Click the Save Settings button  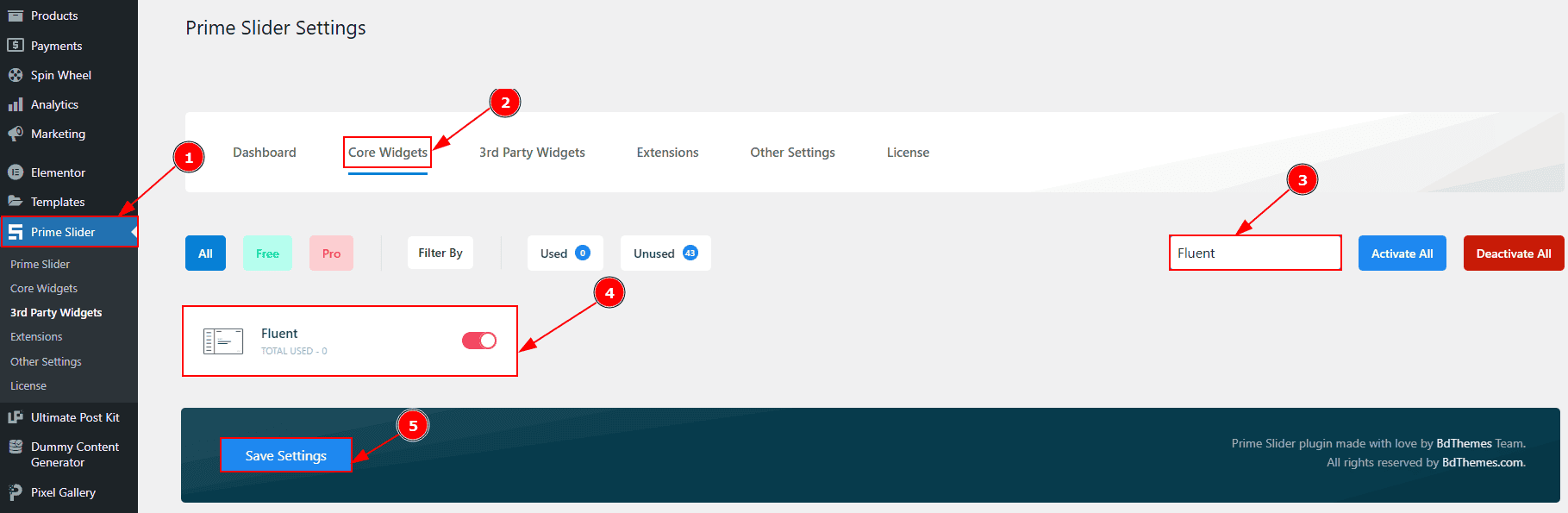(286, 455)
